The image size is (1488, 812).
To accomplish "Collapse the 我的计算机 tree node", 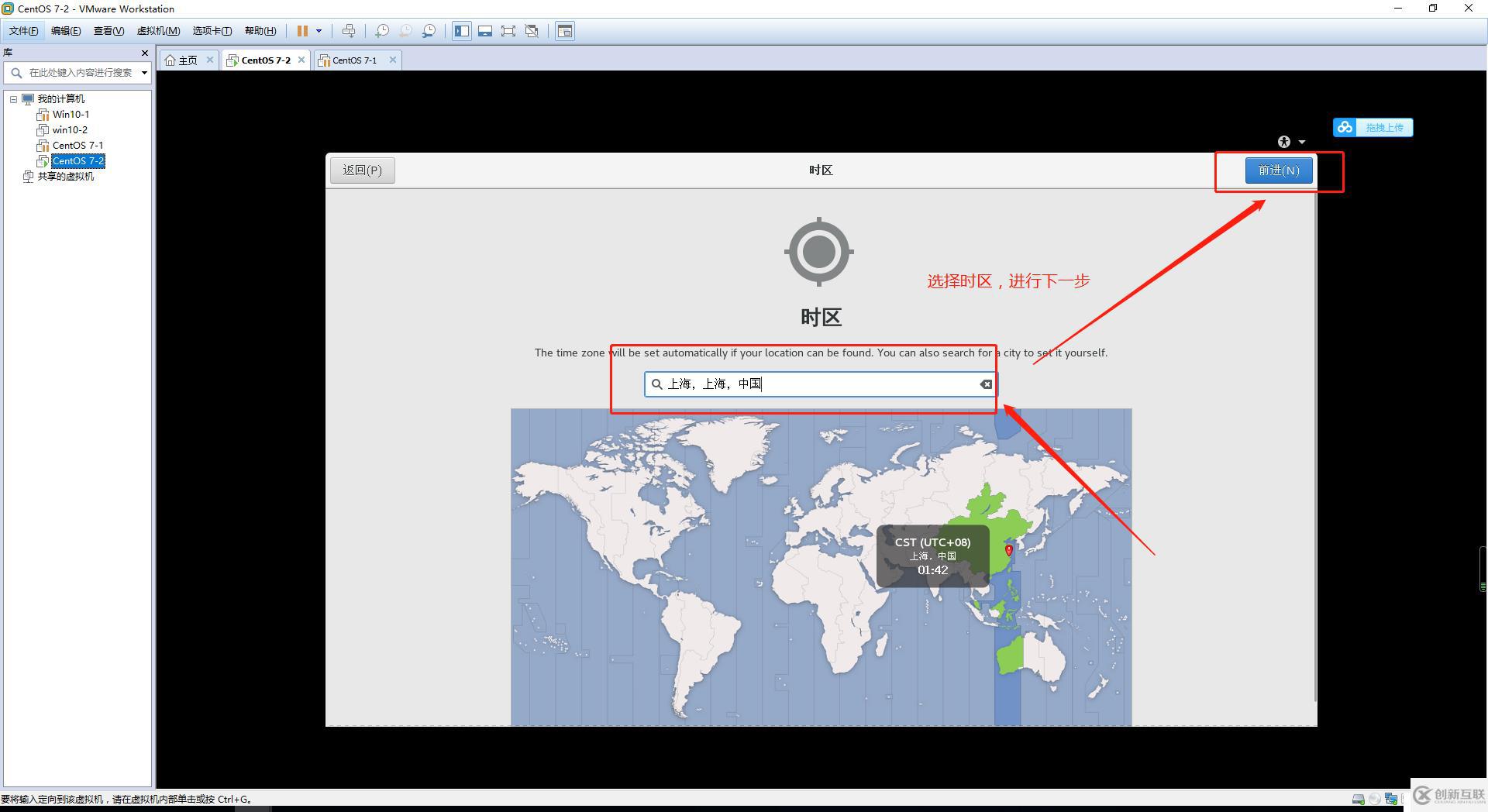I will click(x=13, y=99).
